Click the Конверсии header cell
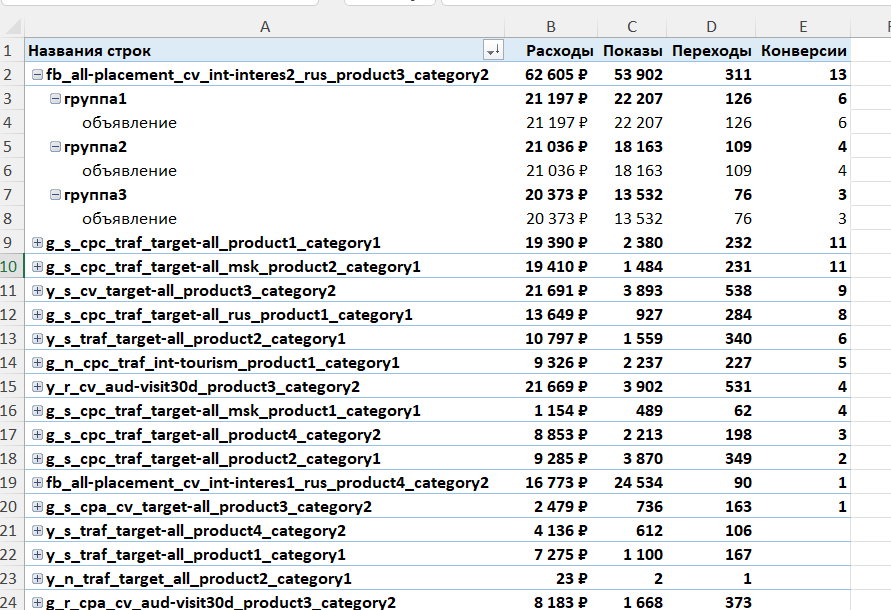The image size is (891, 610). pos(803,51)
